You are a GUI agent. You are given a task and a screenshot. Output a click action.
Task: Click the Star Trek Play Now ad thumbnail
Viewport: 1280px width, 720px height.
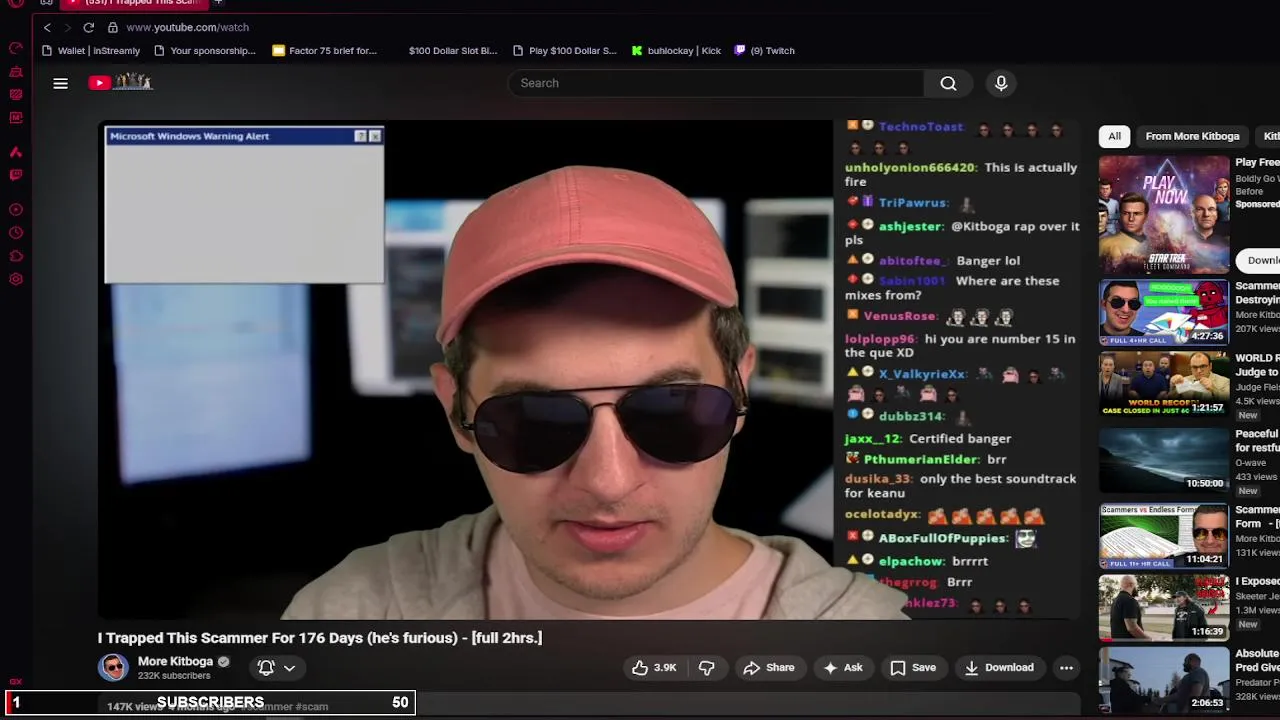1164,214
